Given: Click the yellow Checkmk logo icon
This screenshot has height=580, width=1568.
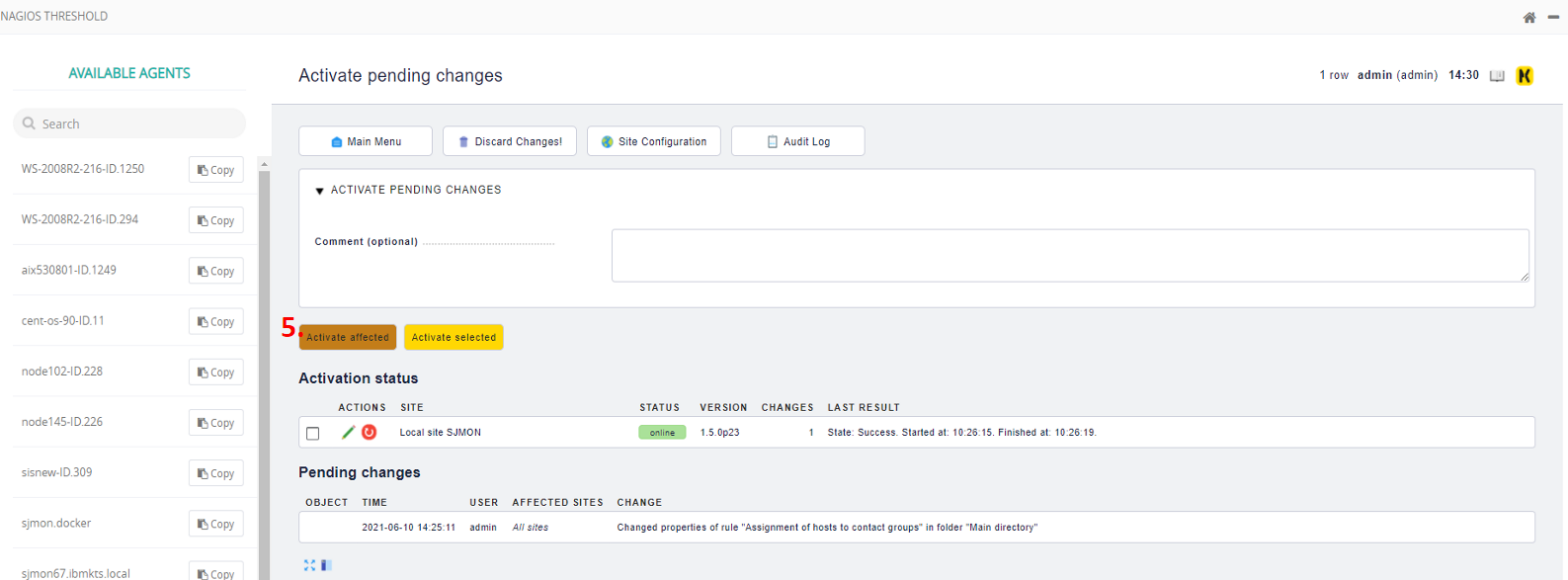Looking at the screenshot, I should 1525,76.
